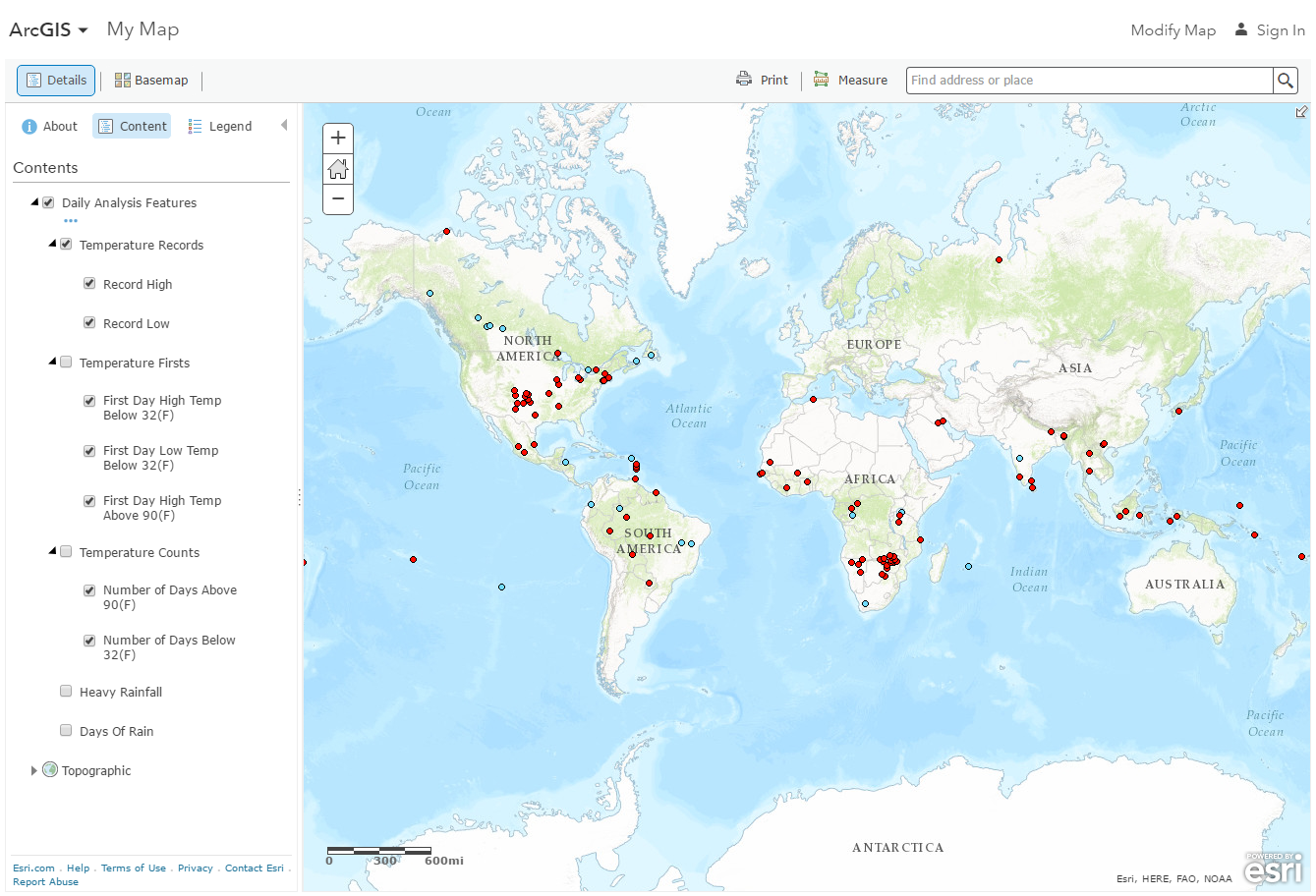
Task: Select the Days Of Rain layer name
Action: tap(117, 732)
